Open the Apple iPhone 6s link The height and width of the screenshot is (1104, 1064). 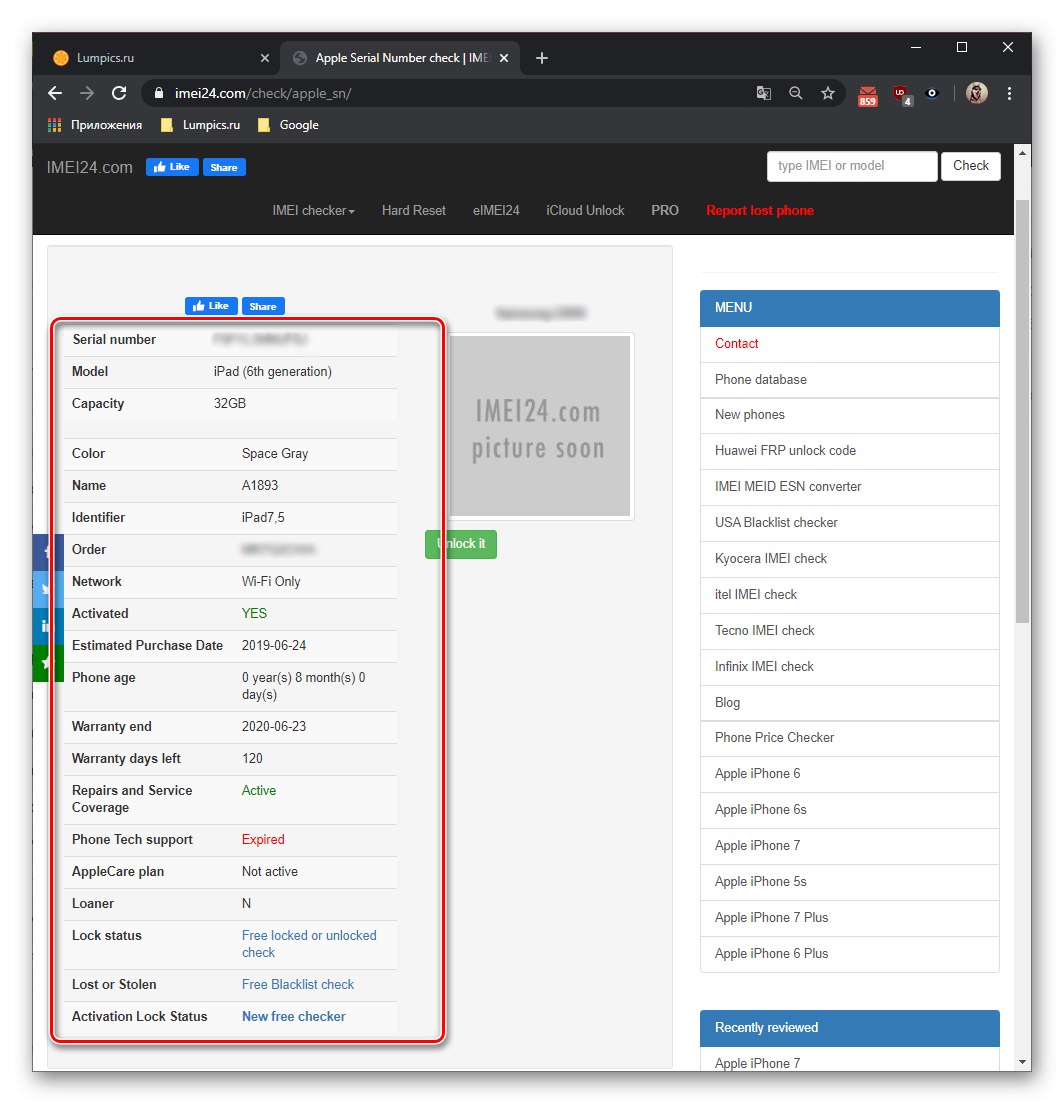(x=849, y=810)
